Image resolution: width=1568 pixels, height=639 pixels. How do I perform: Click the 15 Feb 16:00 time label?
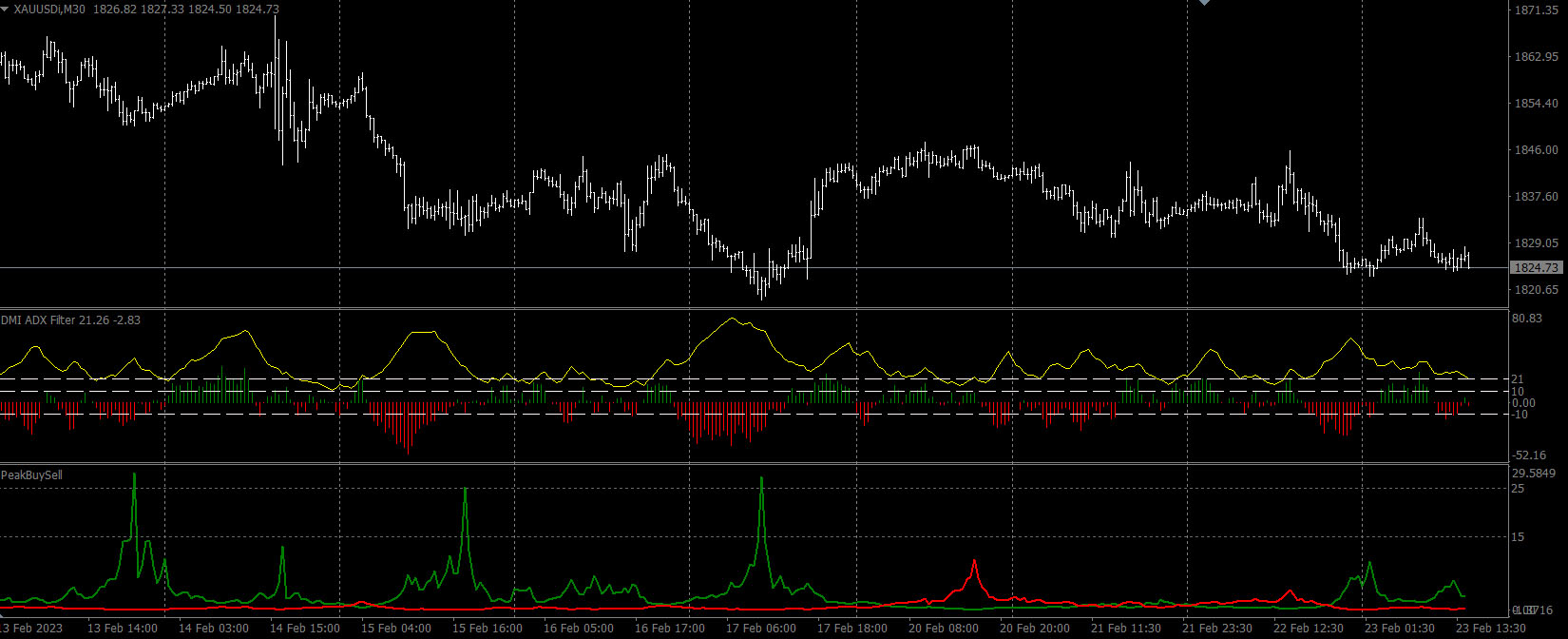[x=488, y=629]
